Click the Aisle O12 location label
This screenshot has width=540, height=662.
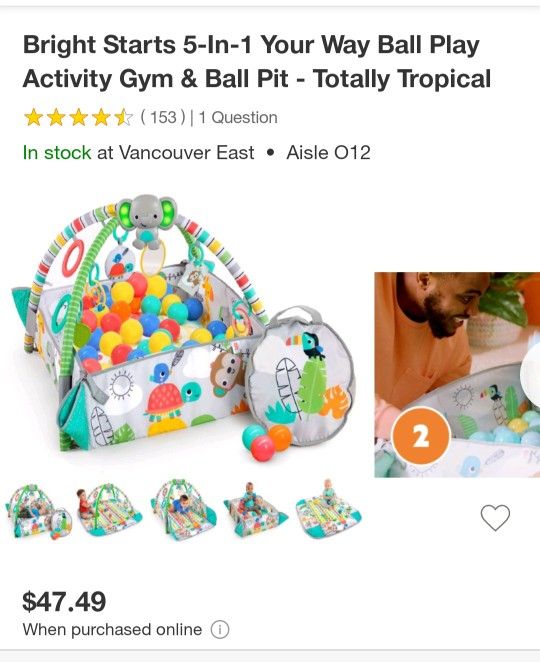(x=328, y=152)
